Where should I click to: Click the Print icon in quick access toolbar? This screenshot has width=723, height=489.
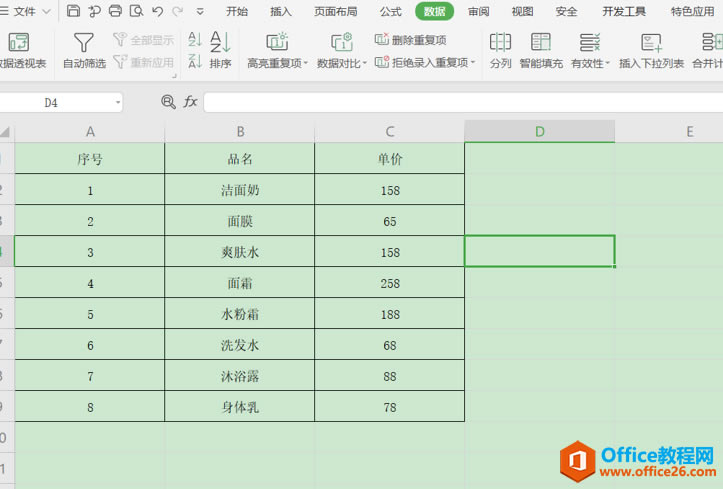pyautogui.click(x=115, y=11)
